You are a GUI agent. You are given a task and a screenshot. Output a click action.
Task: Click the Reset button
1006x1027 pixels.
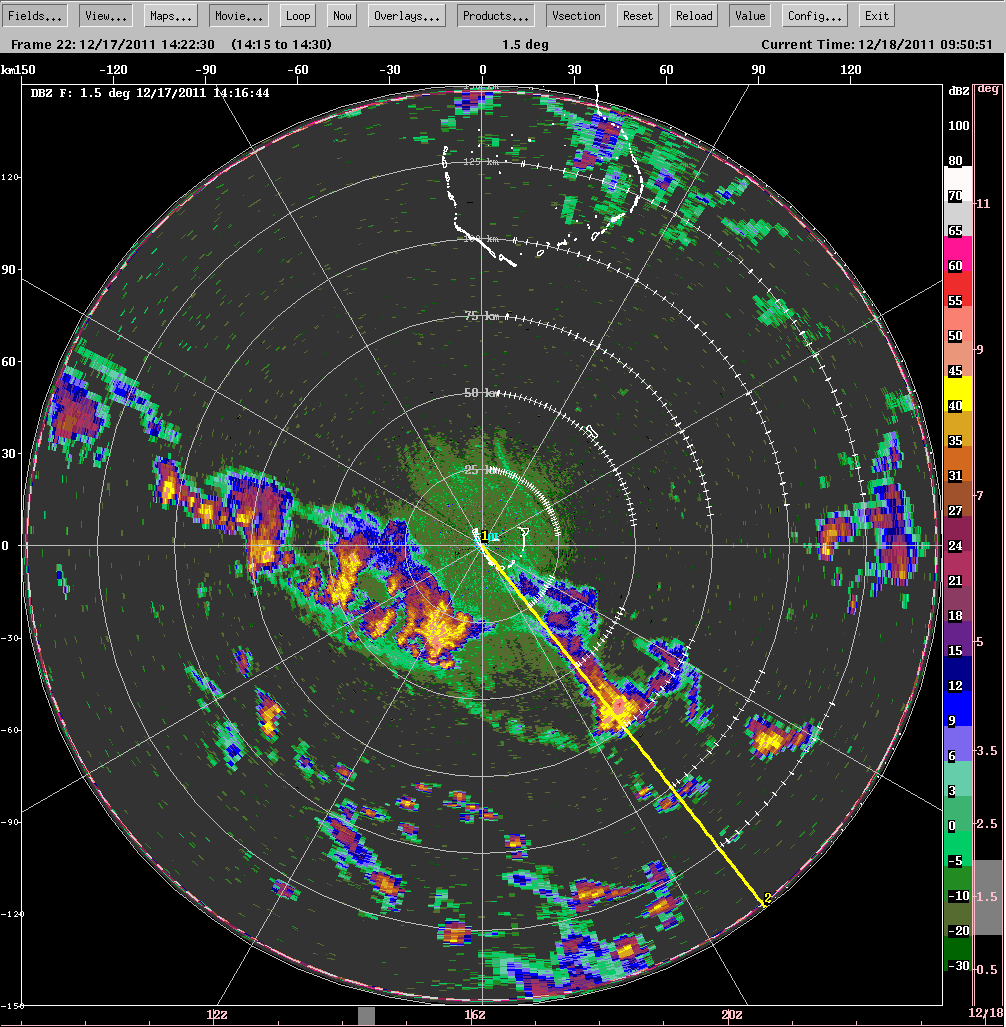click(x=637, y=16)
